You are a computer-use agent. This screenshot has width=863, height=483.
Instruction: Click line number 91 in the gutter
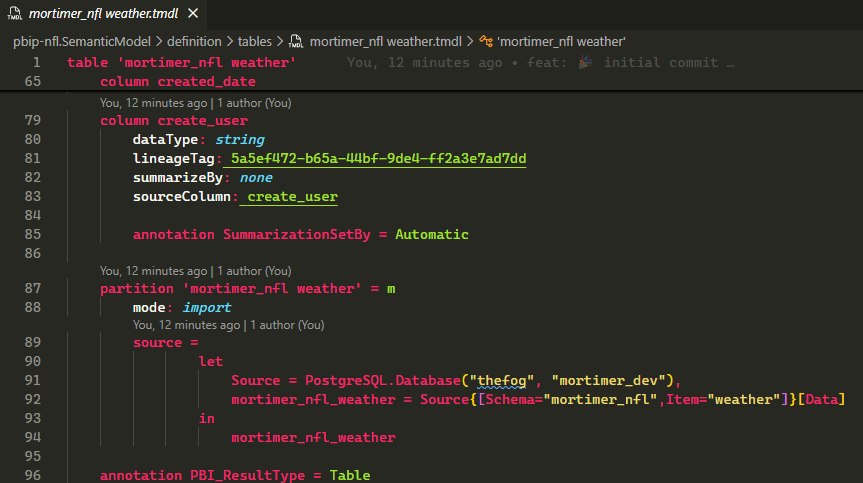coord(32,380)
